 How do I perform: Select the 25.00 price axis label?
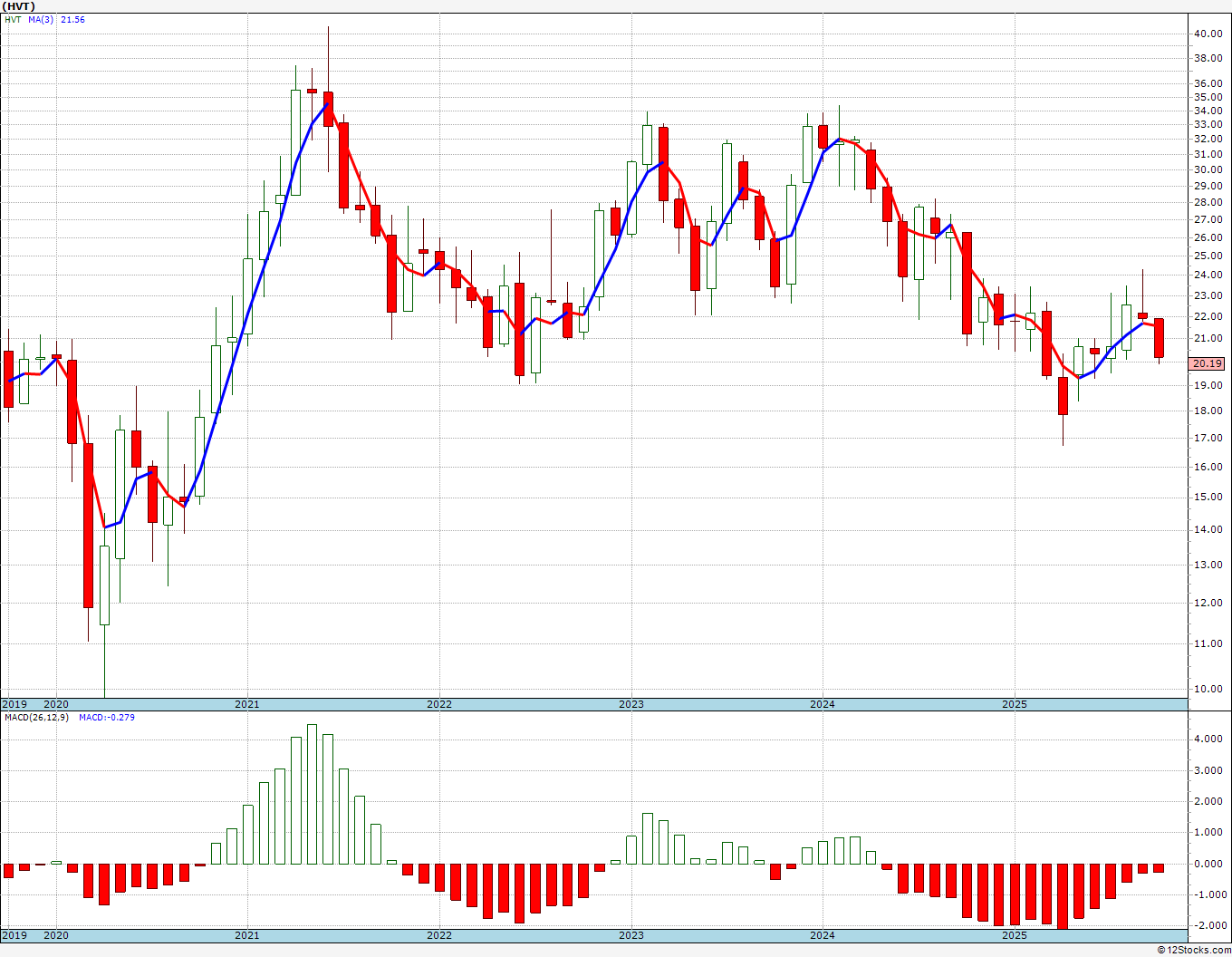[1208, 256]
